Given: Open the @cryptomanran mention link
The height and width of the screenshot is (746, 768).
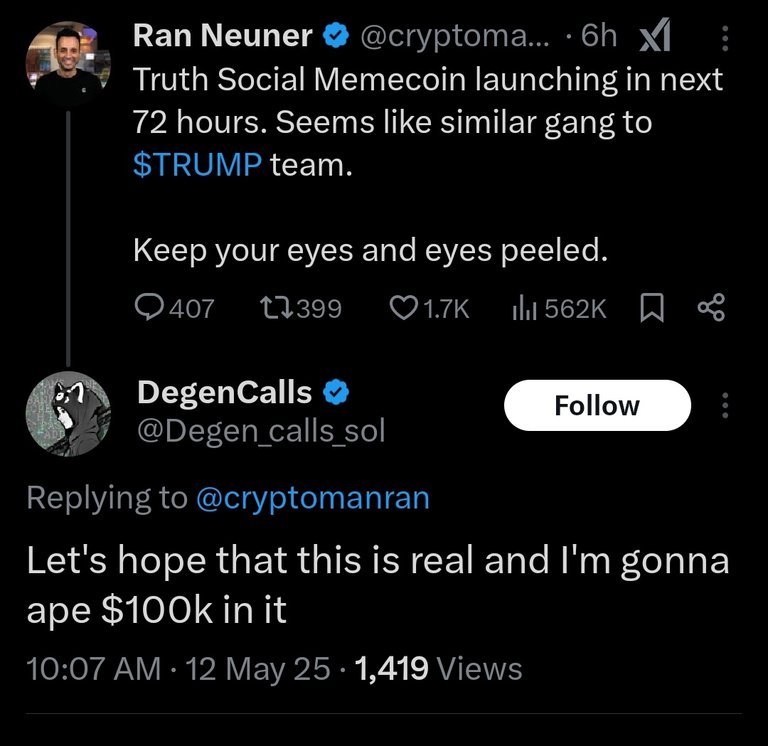Looking at the screenshot, I should (312, 498).
